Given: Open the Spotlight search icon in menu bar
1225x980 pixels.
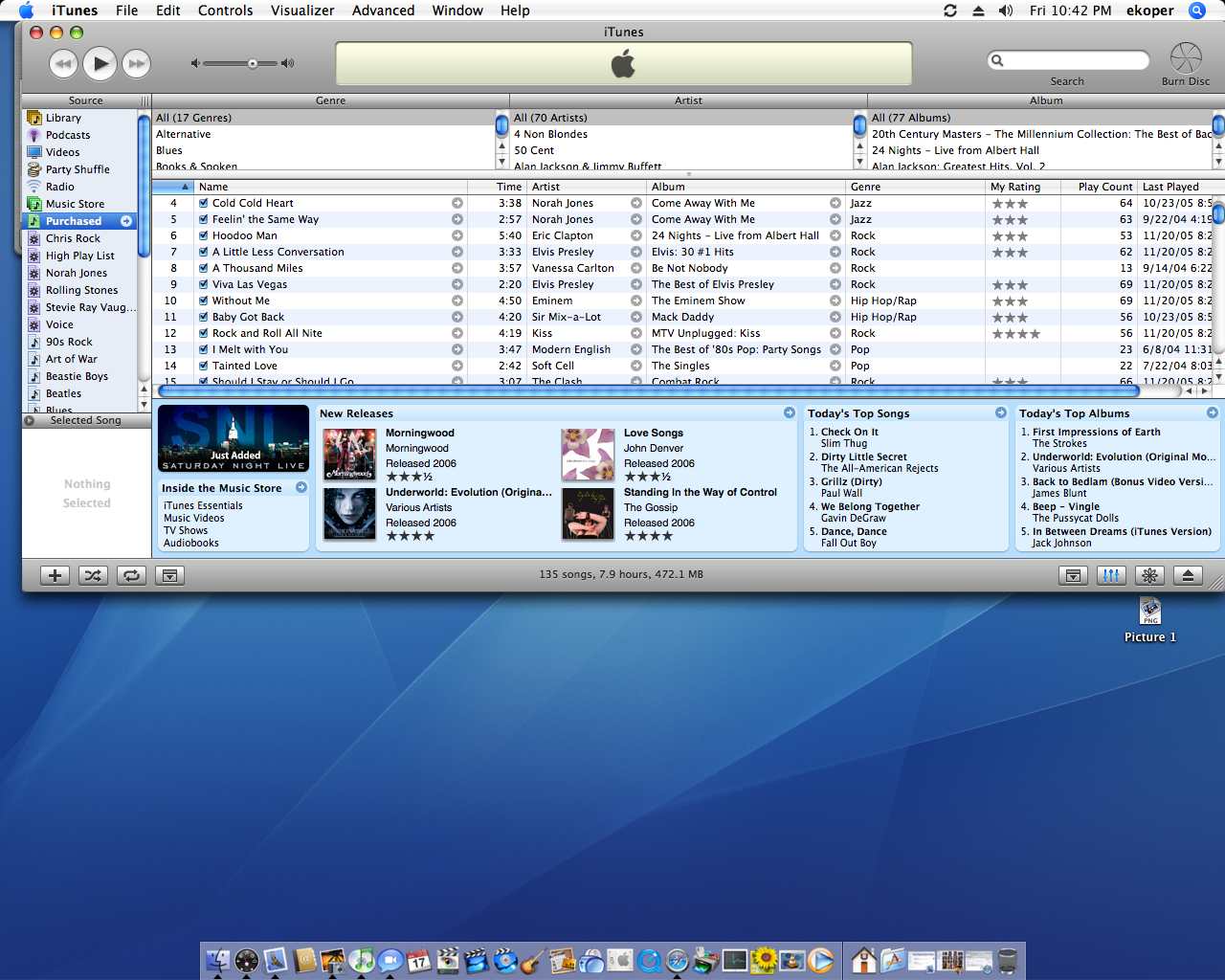Looking at the screenshot, I should [1196, 11].
